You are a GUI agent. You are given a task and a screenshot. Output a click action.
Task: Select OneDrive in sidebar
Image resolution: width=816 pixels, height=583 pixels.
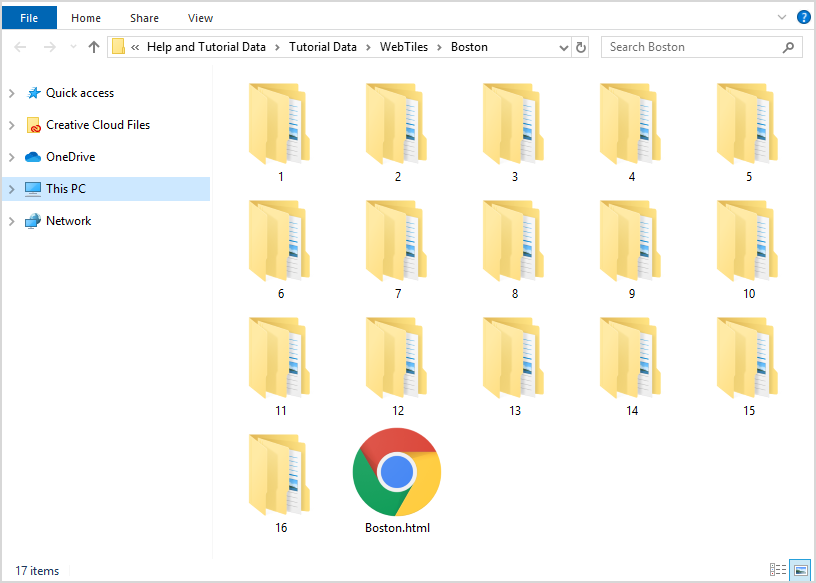tap(71, 157)
